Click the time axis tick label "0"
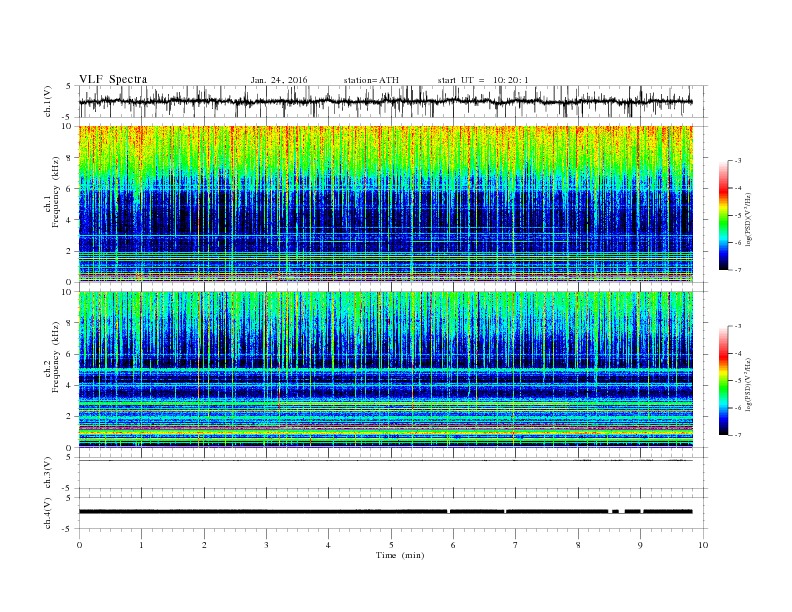This screenshot has width=792, height=612. point(79,545)
